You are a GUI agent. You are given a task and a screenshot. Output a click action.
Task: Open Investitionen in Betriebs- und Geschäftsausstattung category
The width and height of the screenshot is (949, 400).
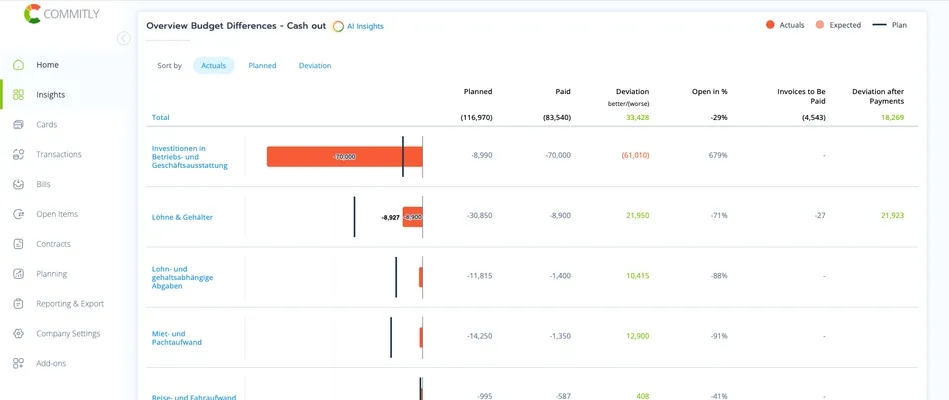pyautogui.click(x=189, y=157)
